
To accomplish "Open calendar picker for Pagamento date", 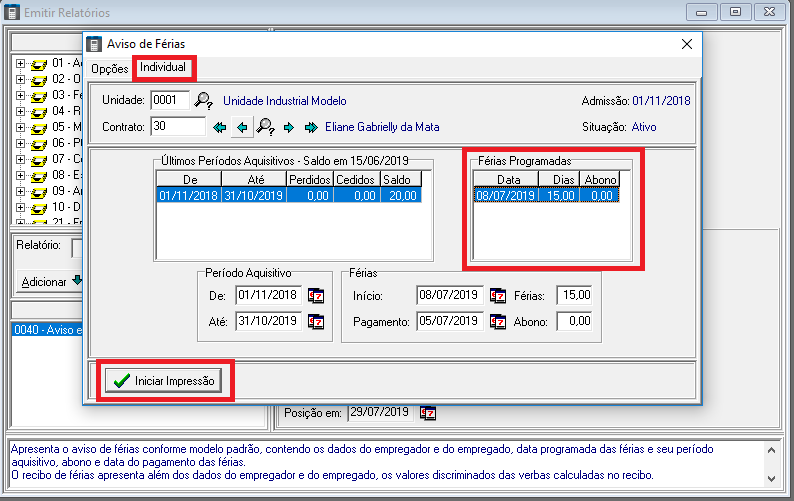I will 498,322.
